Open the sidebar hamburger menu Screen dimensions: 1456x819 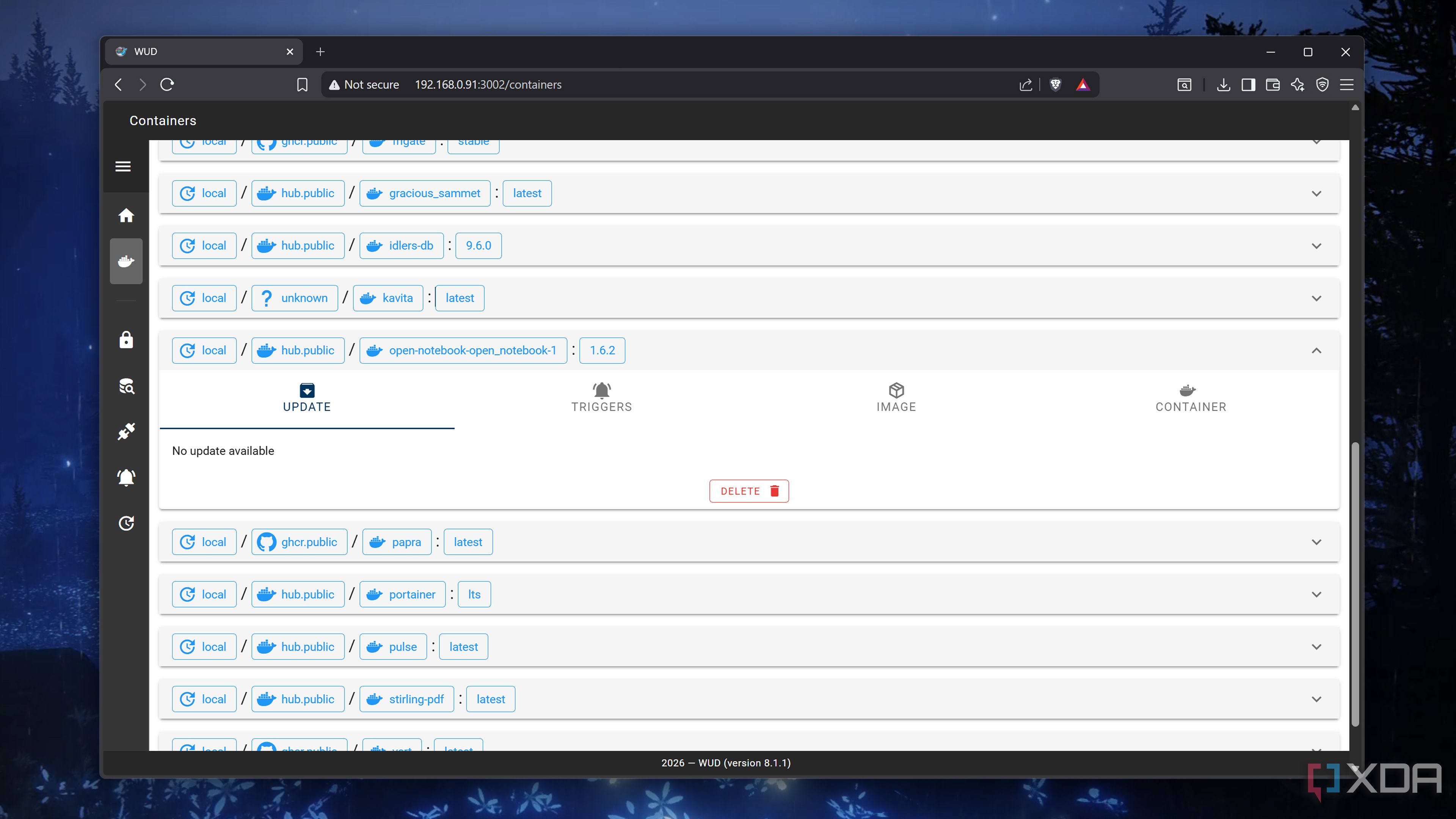122,166
